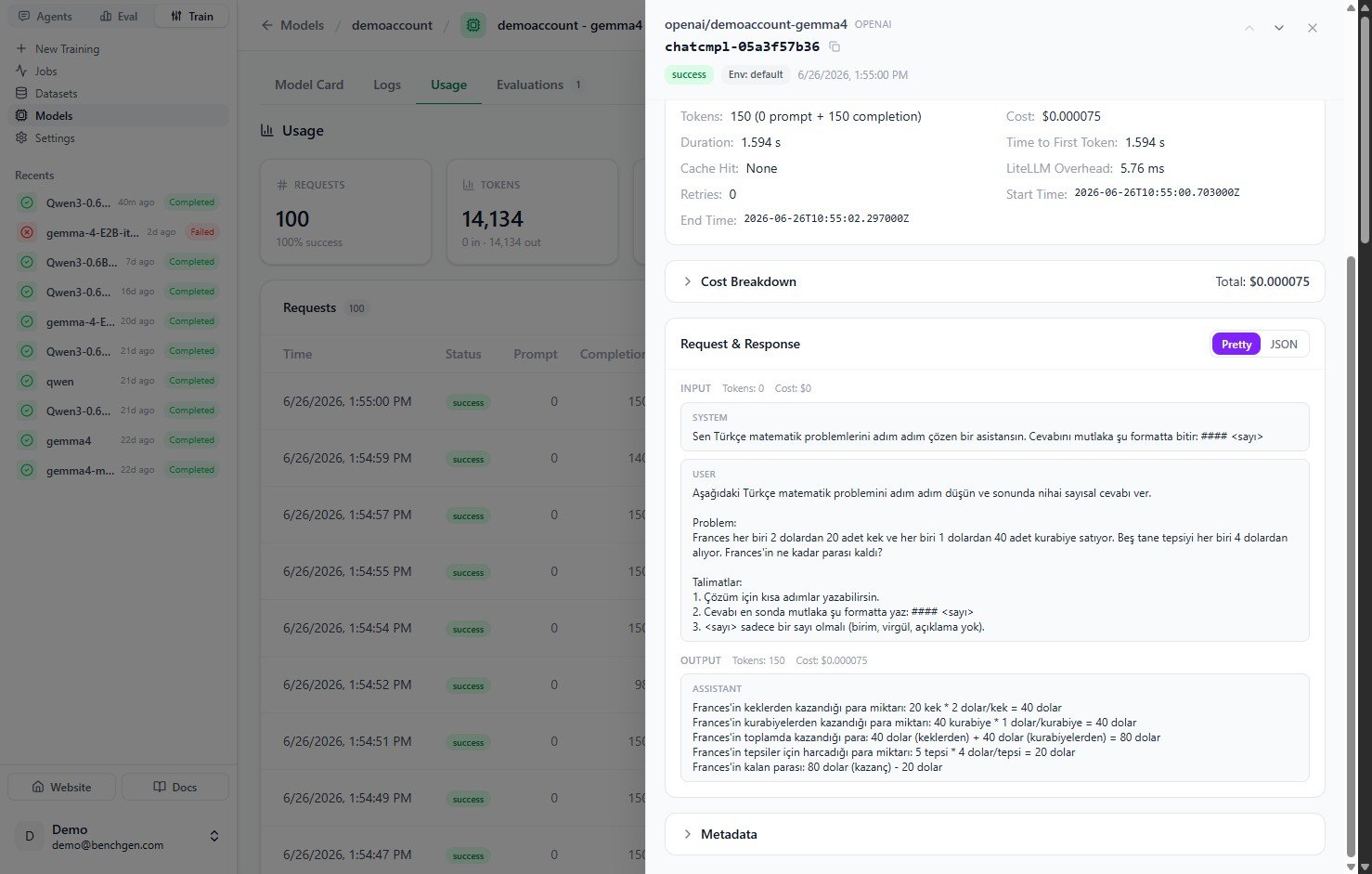1372x874 pixels.
Task: Select the request row at 1:54:57 PM
Action: (453, 515)
